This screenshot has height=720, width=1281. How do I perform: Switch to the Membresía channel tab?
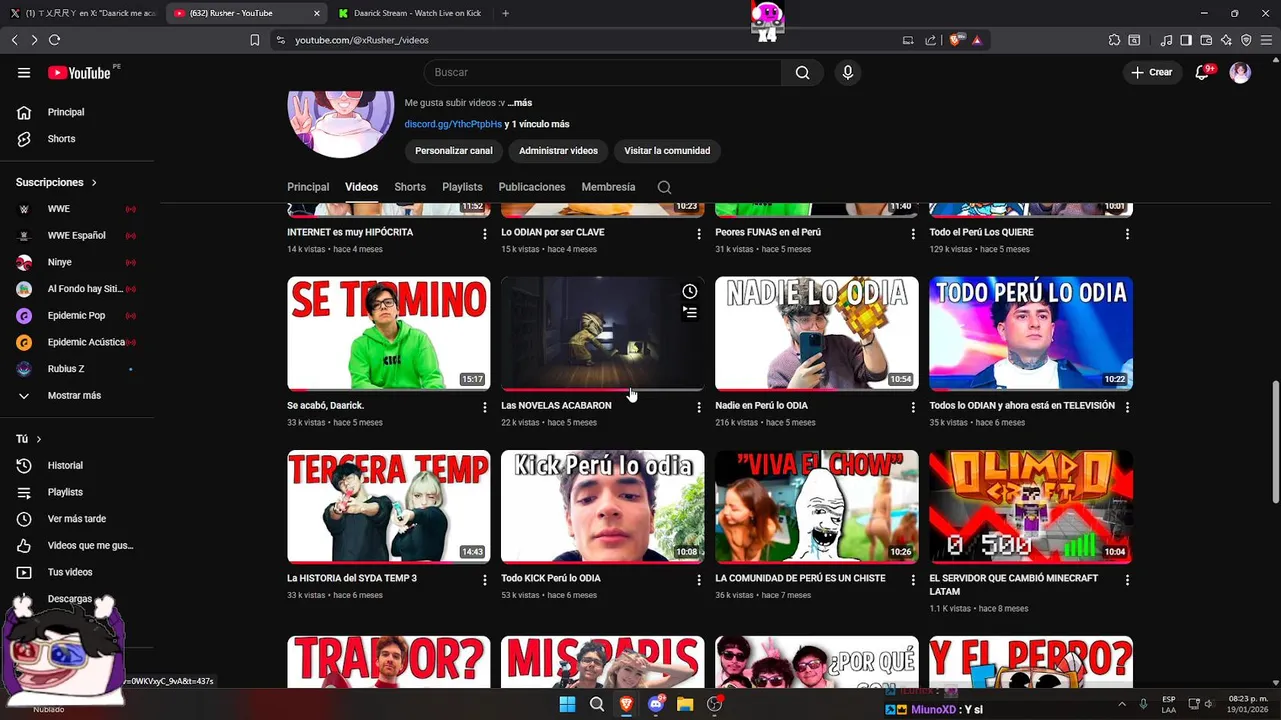pyautogui.click(x=608, y=187)
